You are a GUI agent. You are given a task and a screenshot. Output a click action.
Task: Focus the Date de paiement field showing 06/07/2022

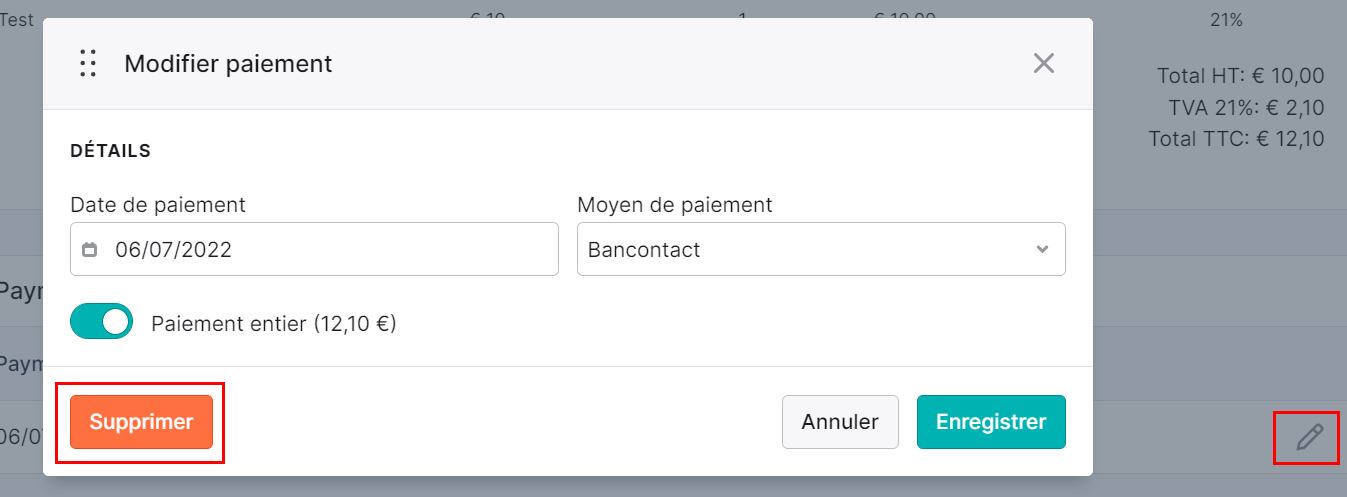click(x=314, y=249)
